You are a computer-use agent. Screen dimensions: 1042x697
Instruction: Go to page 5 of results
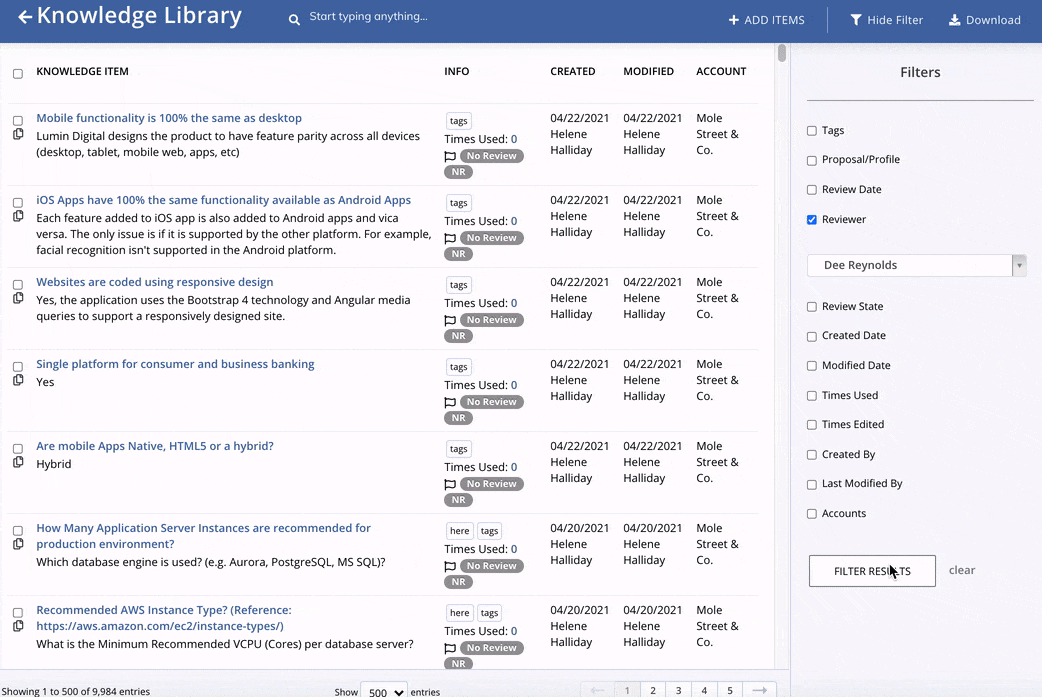[x=730, y=690]
